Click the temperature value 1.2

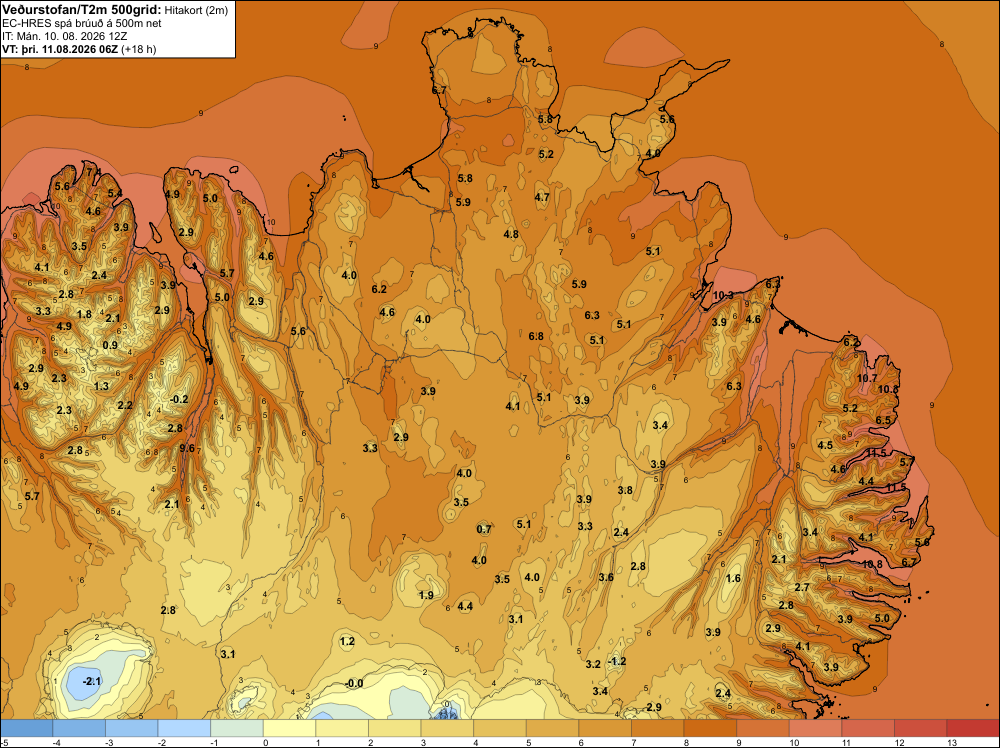pos(347,641)
